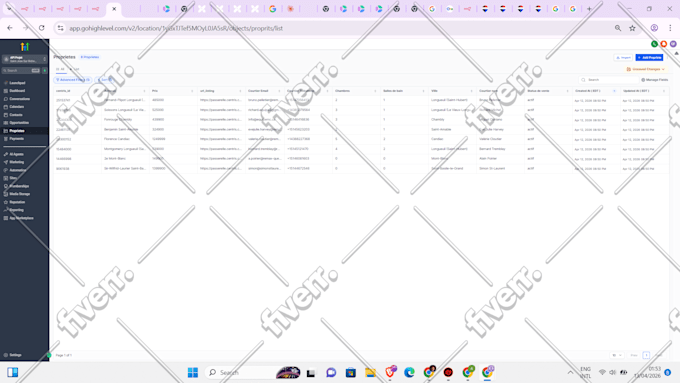Open Advanced Filters
Screen dimensions: 680x383
(72, 80)
